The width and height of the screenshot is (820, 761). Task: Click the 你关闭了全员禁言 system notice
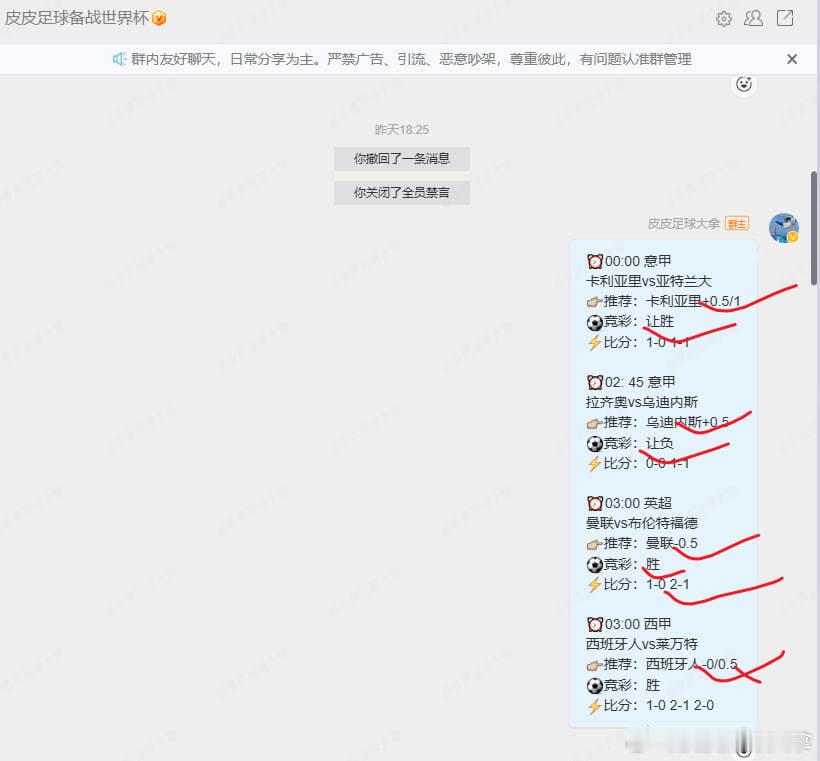[x=401, y=193]
